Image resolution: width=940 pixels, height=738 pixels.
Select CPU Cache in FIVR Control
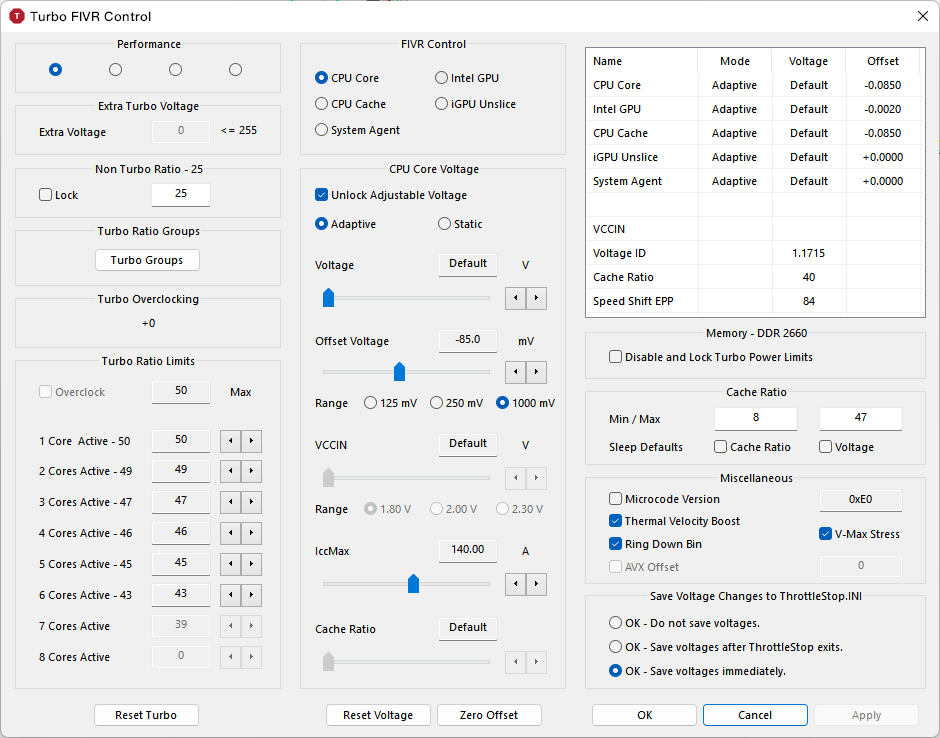coord(351,104)
